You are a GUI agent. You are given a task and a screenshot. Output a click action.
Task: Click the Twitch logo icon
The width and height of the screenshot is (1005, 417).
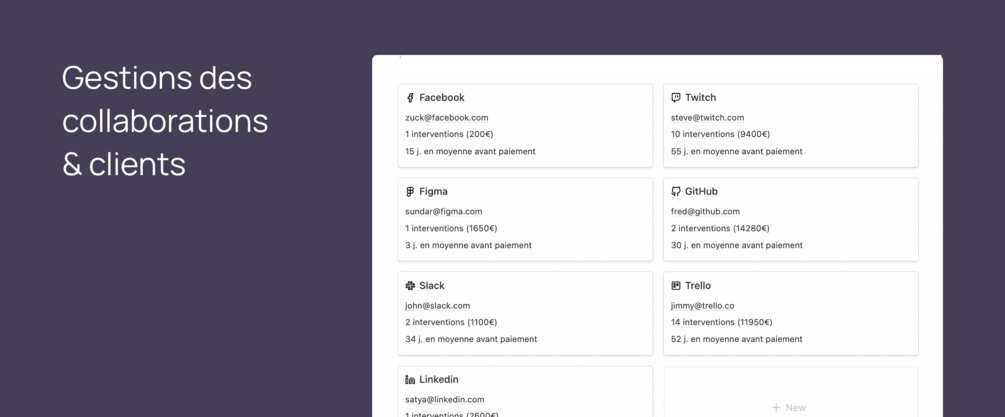(676, 98)
